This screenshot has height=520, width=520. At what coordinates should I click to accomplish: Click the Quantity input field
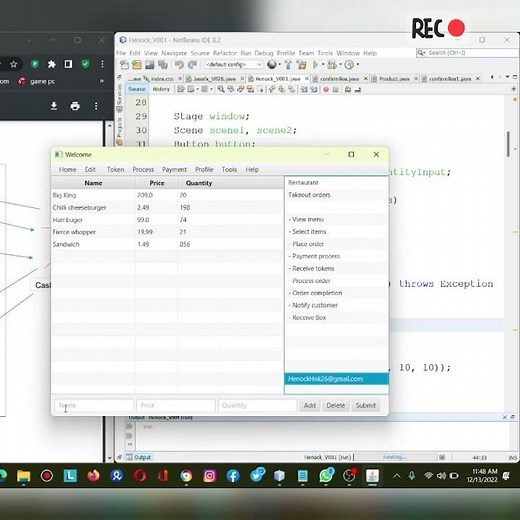(257, 405)
